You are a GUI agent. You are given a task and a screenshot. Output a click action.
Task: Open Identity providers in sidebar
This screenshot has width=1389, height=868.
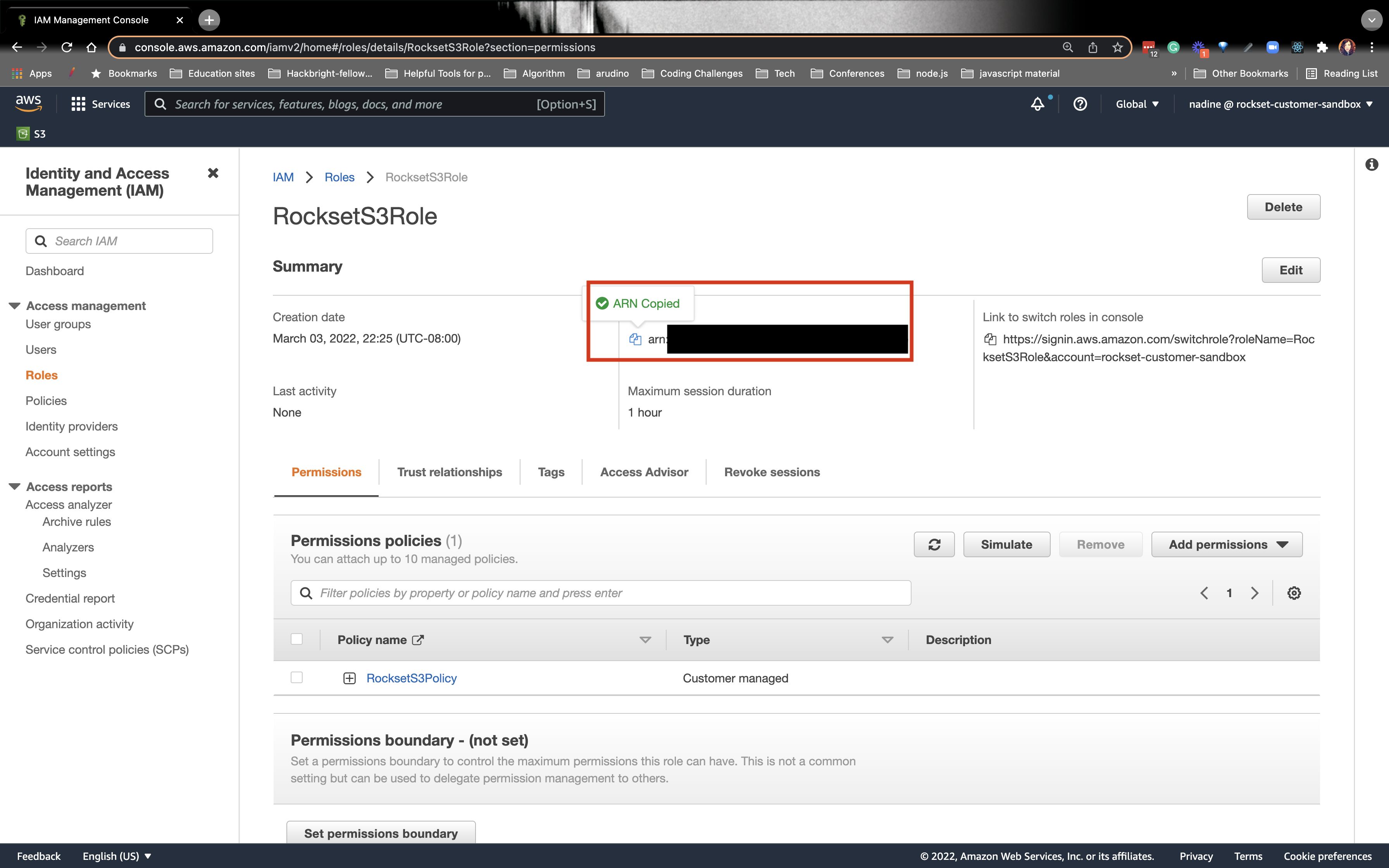tap(72, 427)
